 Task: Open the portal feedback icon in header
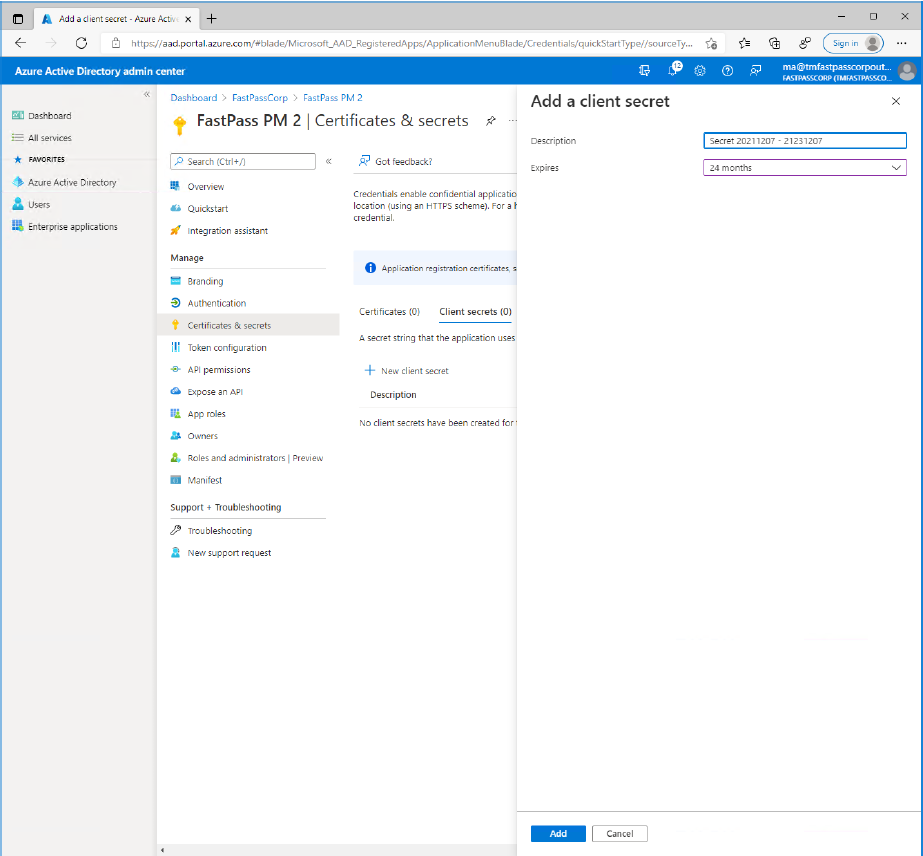click(755, 71)
